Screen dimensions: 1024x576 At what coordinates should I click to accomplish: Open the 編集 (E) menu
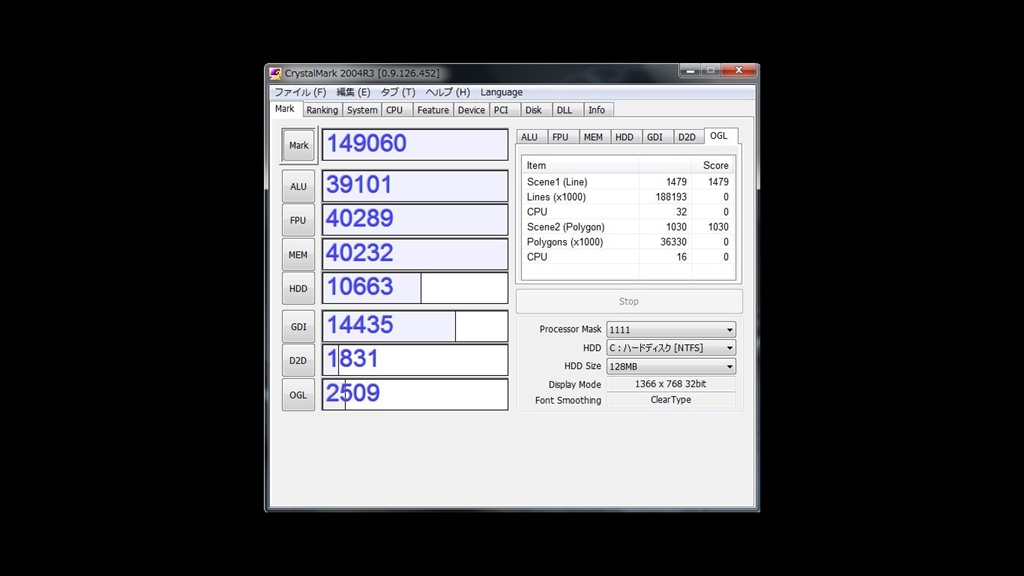(x=353, y=92)
